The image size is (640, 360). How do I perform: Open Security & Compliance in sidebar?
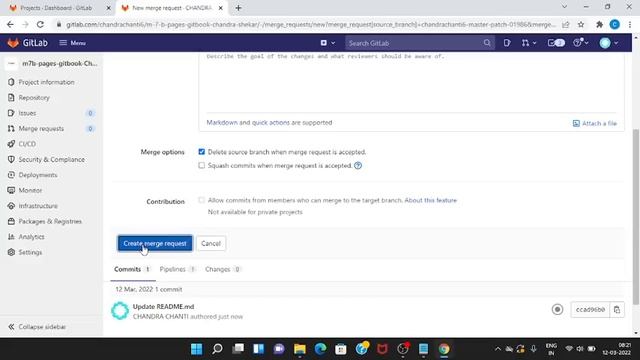coord(51,160)
